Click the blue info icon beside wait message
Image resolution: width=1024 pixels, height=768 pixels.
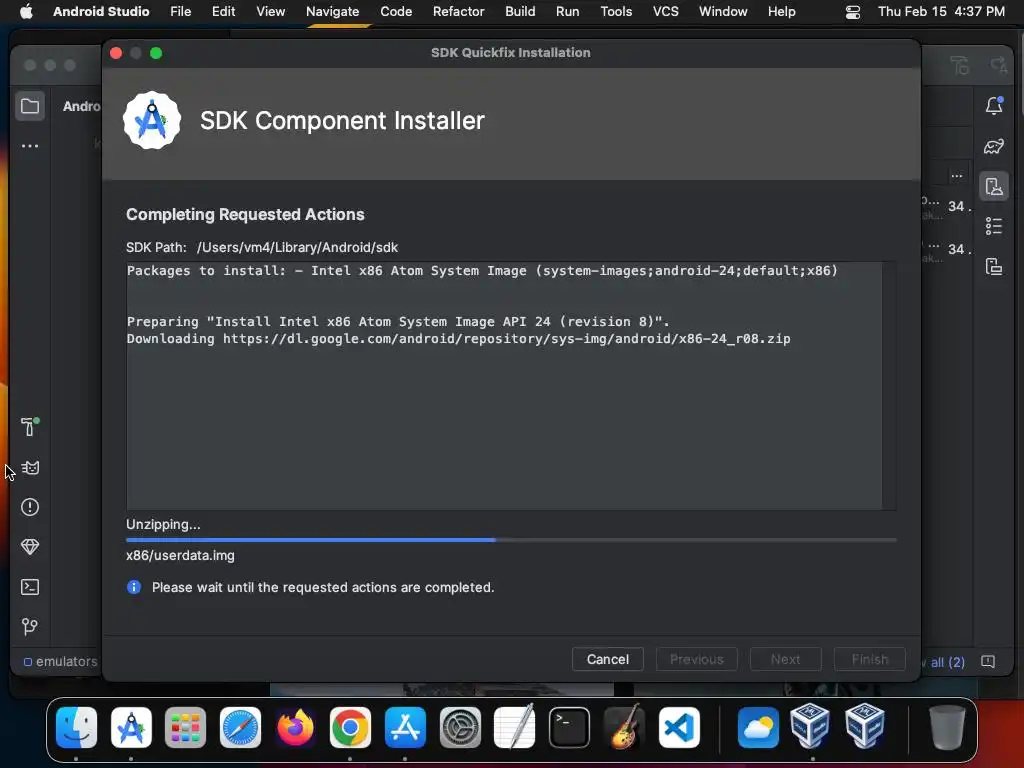pos(134,586)
